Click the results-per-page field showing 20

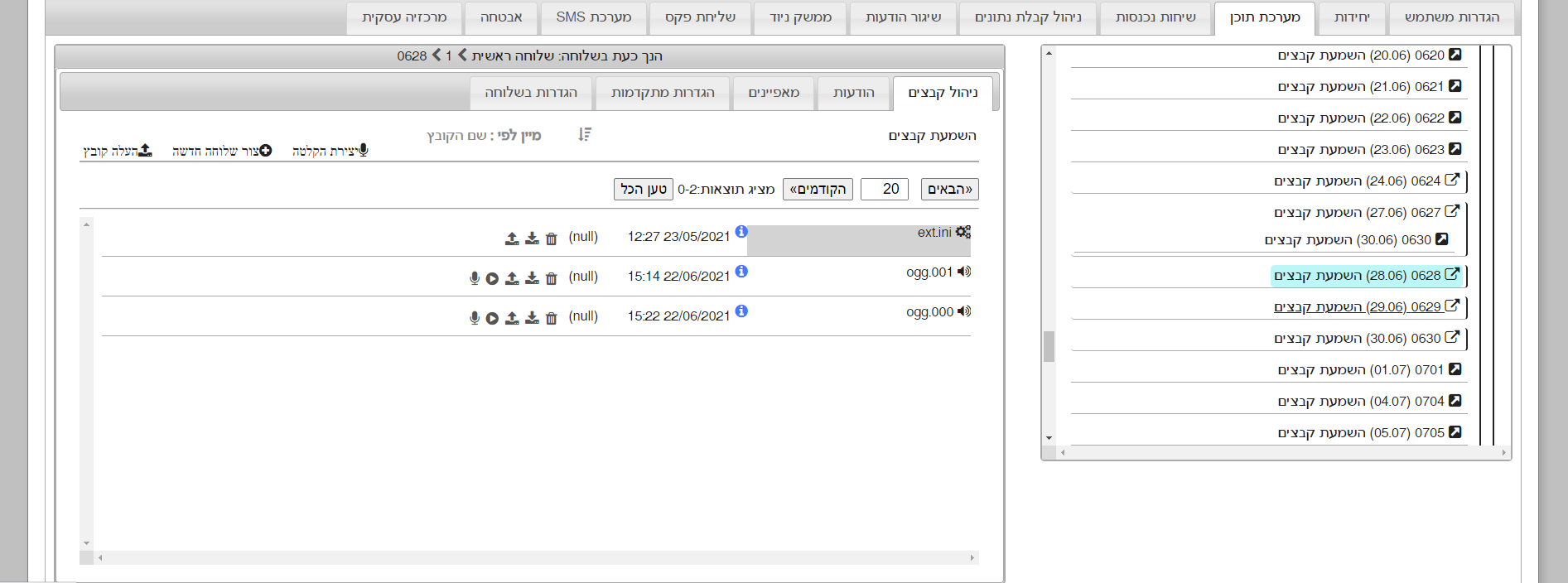(885, 189)
